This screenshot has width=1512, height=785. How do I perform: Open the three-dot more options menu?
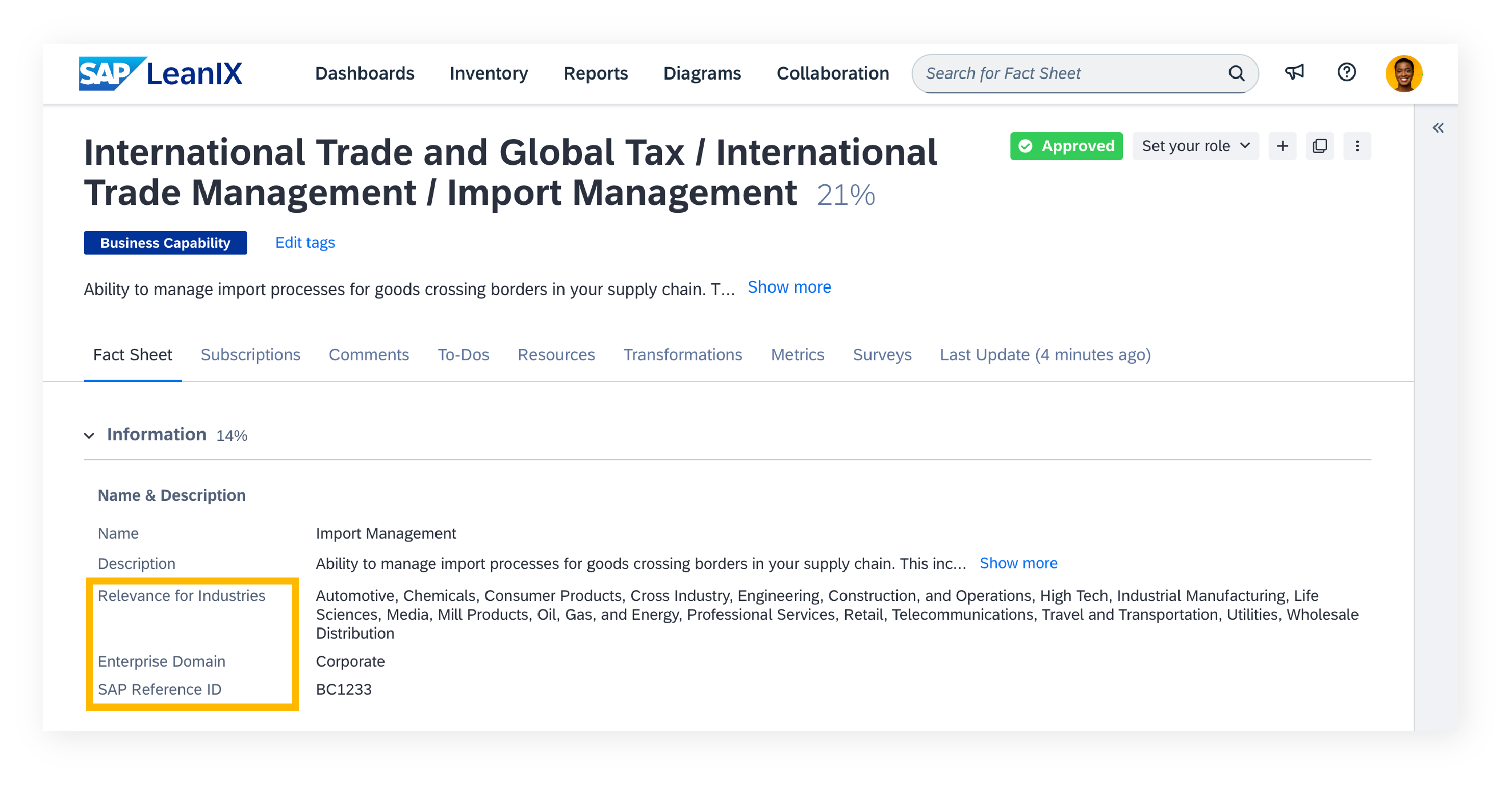(x=1357, y=146)
